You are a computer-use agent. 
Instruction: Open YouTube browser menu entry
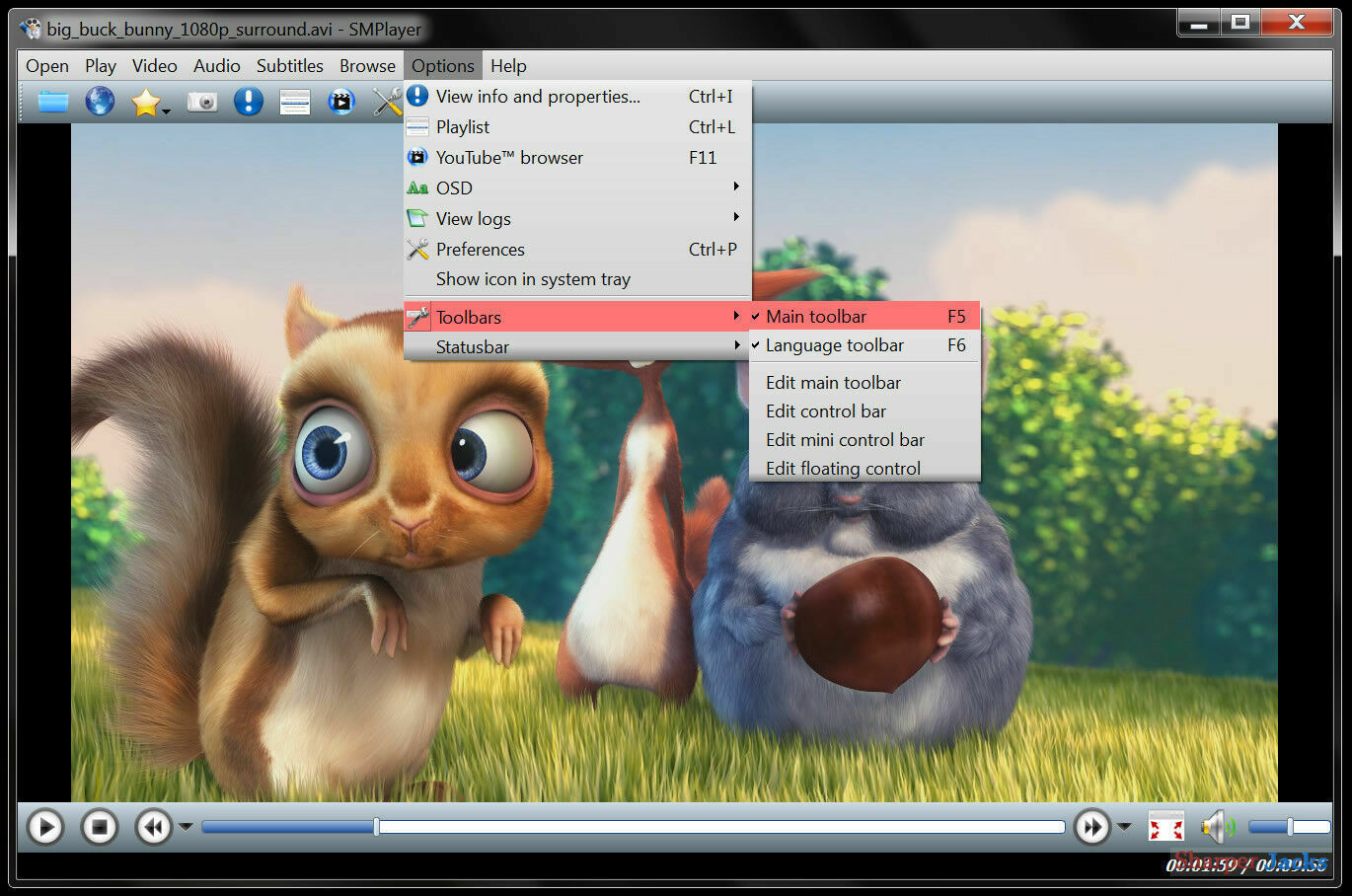pos(577,157)
